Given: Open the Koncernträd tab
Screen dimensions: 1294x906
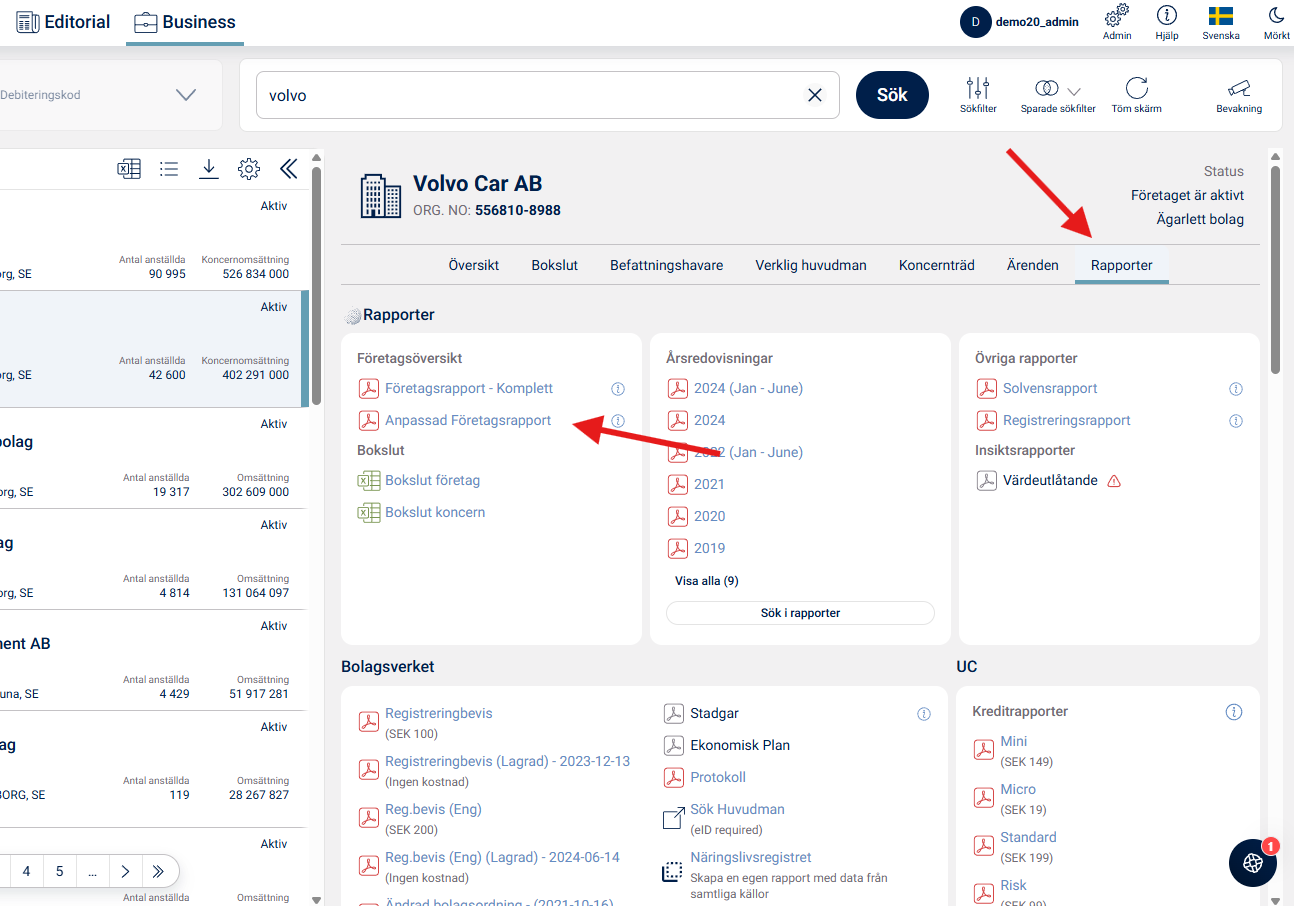Looking at the screenshot, I should (x=937, y=265).
